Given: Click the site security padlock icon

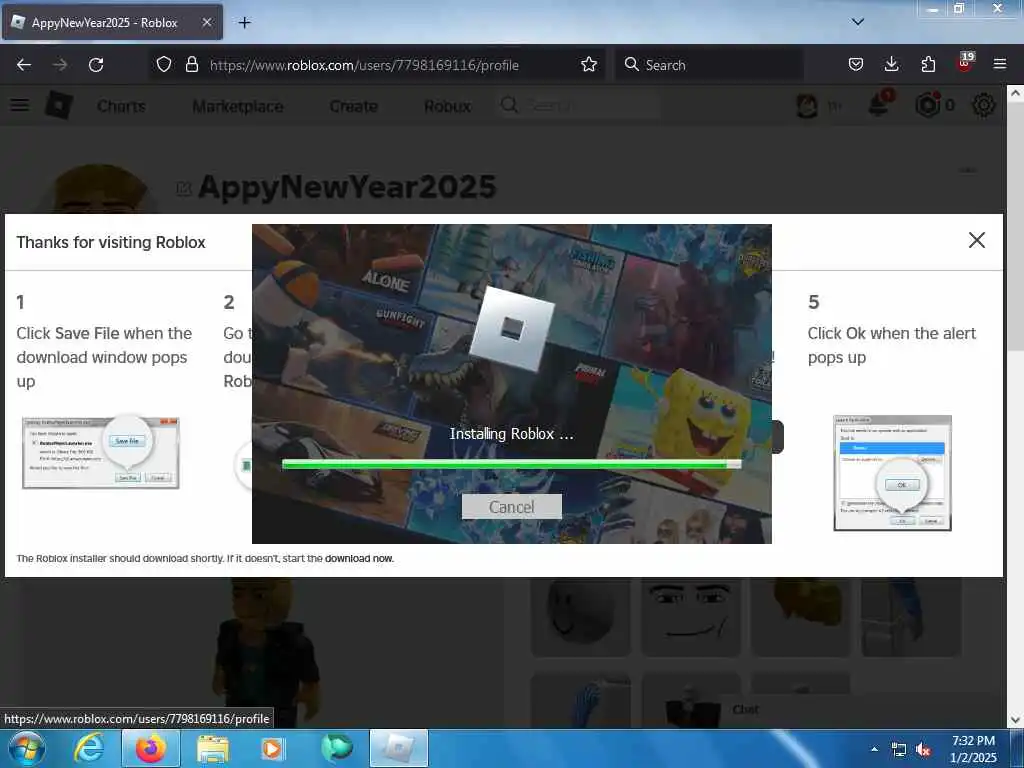Looking at the screenshot, I should point(191,65).
